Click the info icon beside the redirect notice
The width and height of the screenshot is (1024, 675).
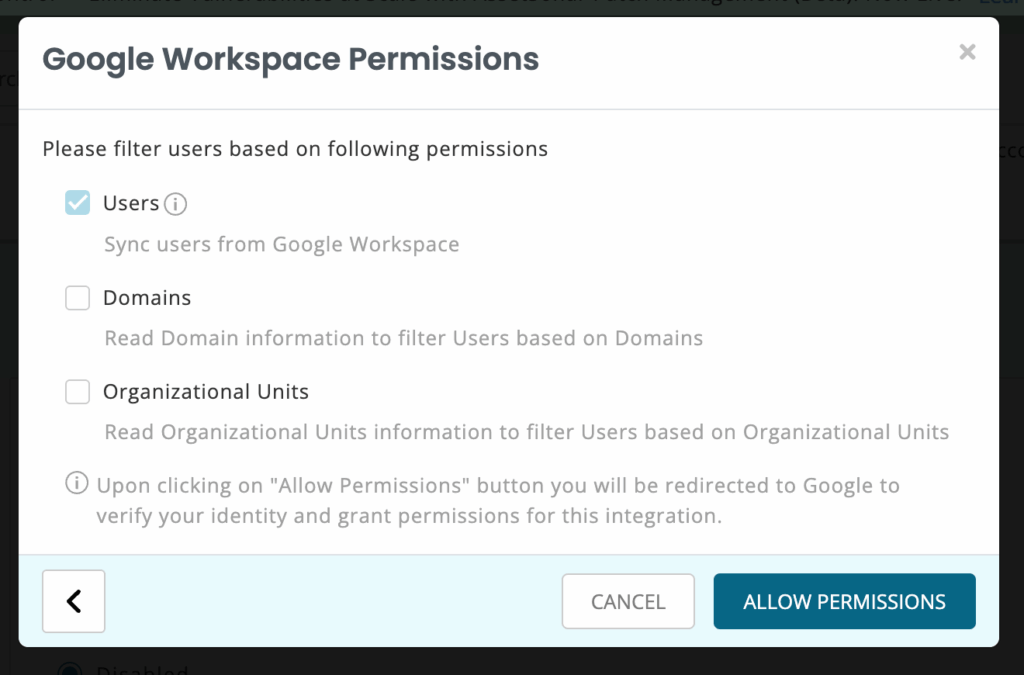tap(76, 485)
